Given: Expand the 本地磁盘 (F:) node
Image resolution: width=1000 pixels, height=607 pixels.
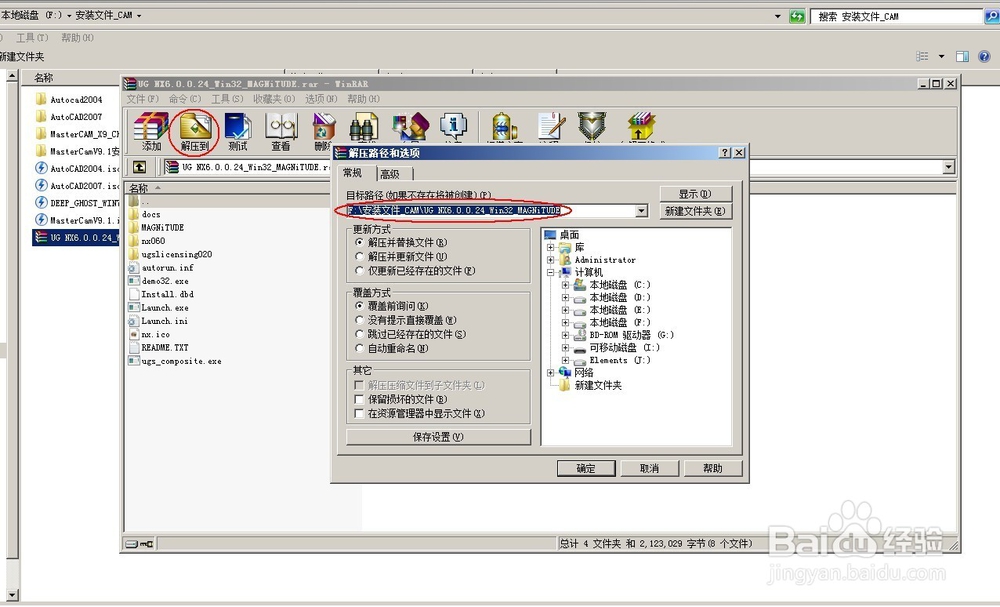Looking at the screenshot, I should pos(565,323).
